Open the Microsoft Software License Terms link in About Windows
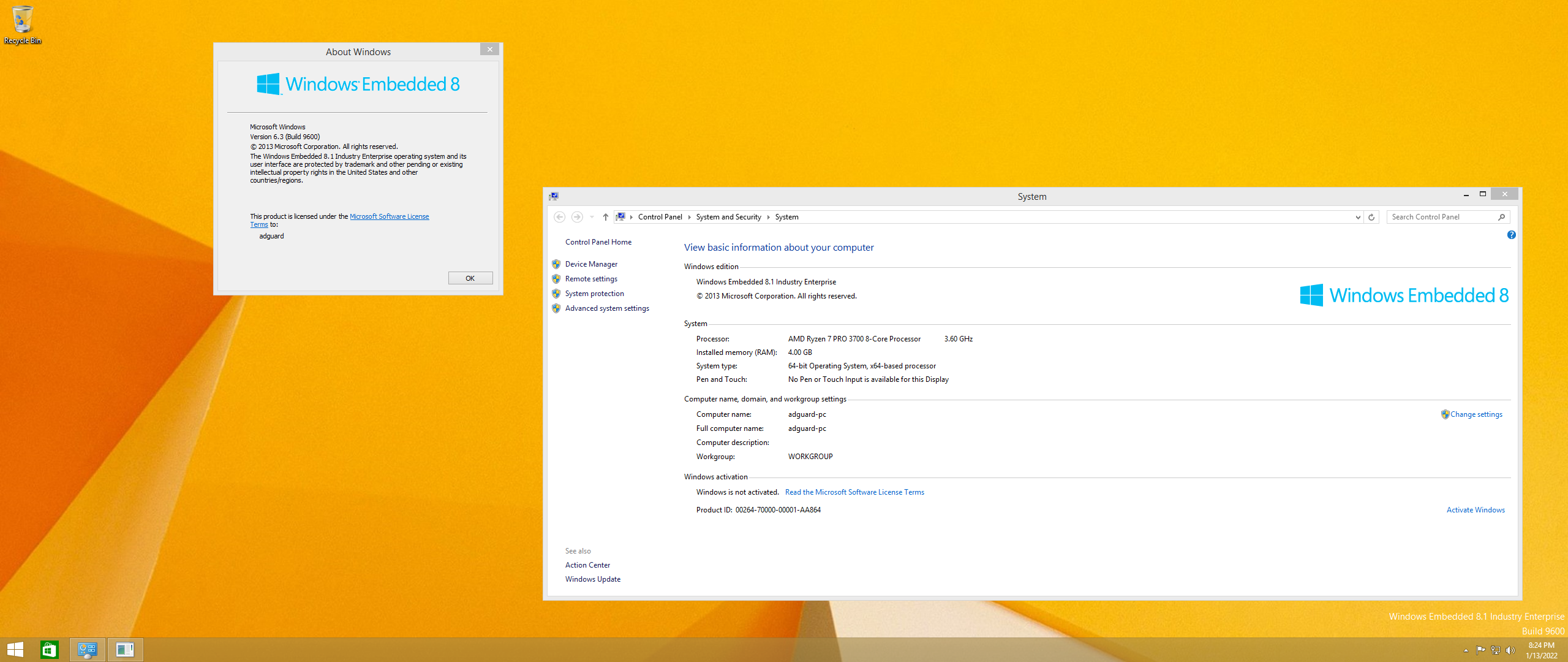The image size is (1568, 662). point(389,216)
